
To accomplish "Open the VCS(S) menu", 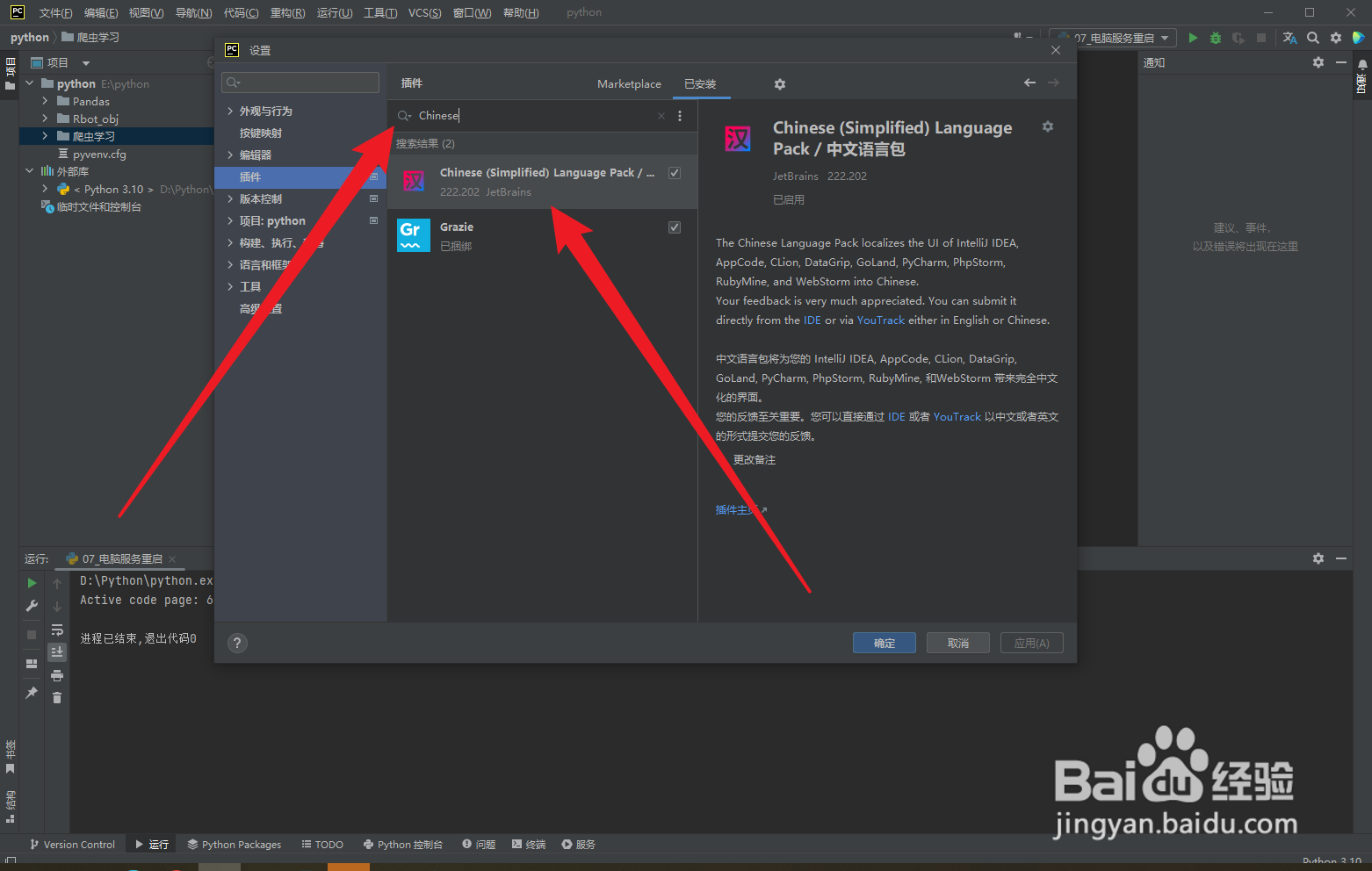I will click(x=424, y=12).
